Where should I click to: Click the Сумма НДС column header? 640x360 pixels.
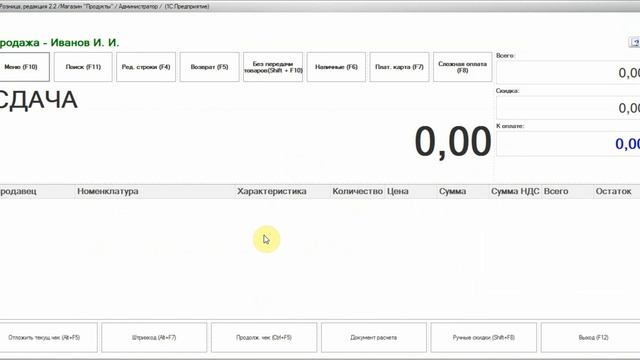pos(515,191)
